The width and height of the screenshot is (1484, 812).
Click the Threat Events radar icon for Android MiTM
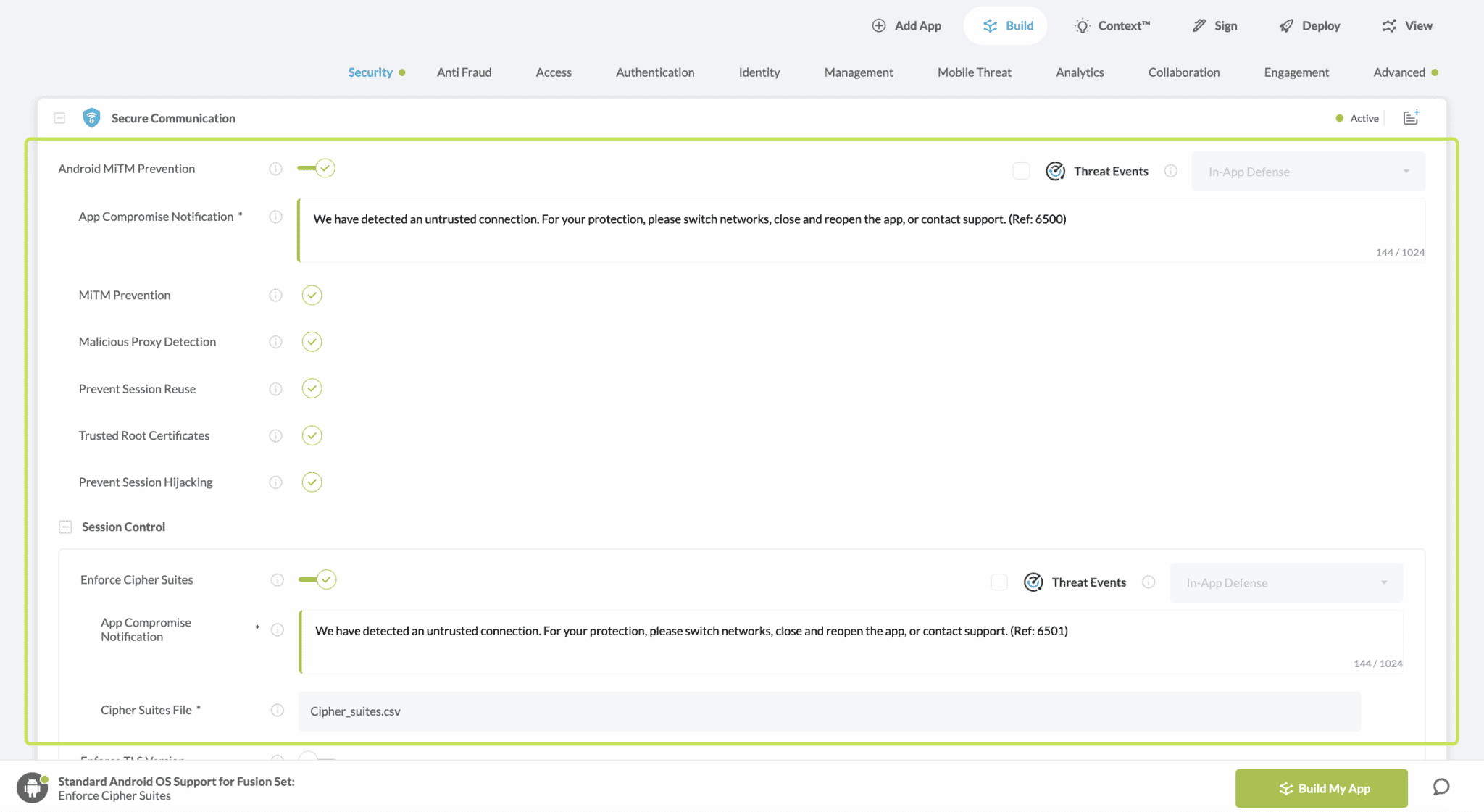pos(1055,171)
